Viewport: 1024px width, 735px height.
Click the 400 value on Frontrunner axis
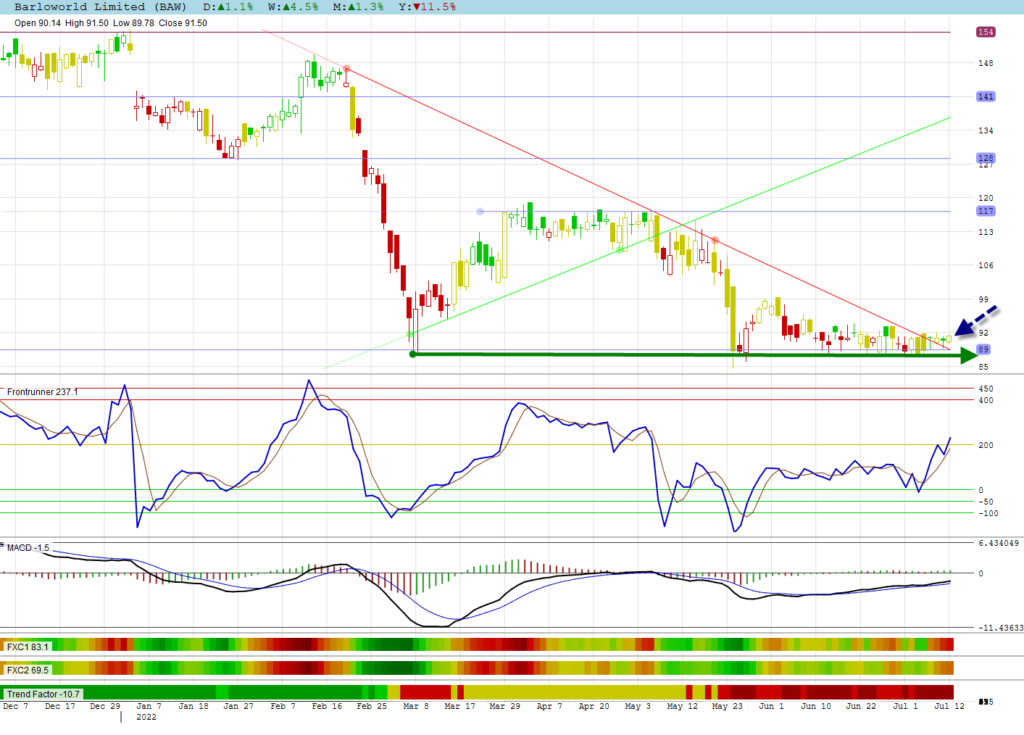click(x=985, y=400)
